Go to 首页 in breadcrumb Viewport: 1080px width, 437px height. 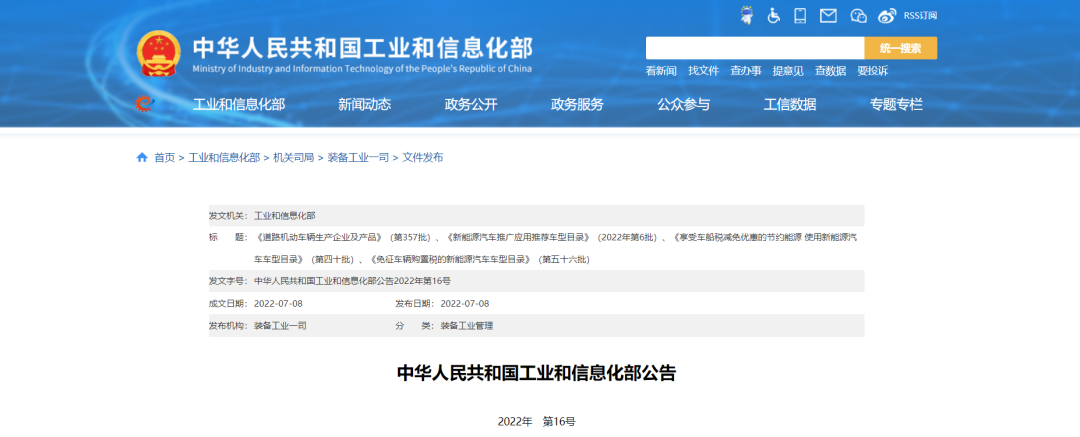pos(165,157)
